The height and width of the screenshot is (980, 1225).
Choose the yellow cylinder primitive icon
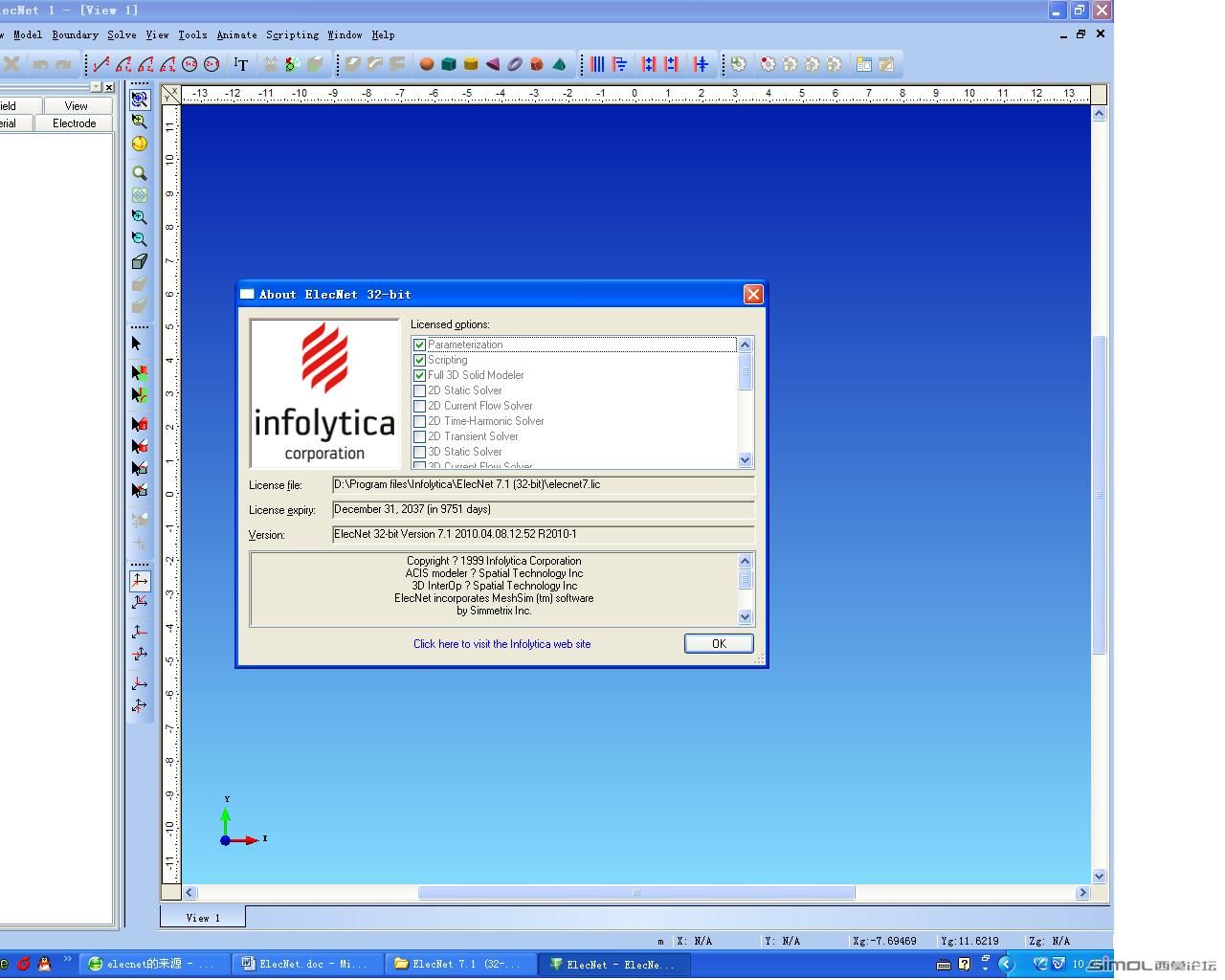click(x=471, y=64)
